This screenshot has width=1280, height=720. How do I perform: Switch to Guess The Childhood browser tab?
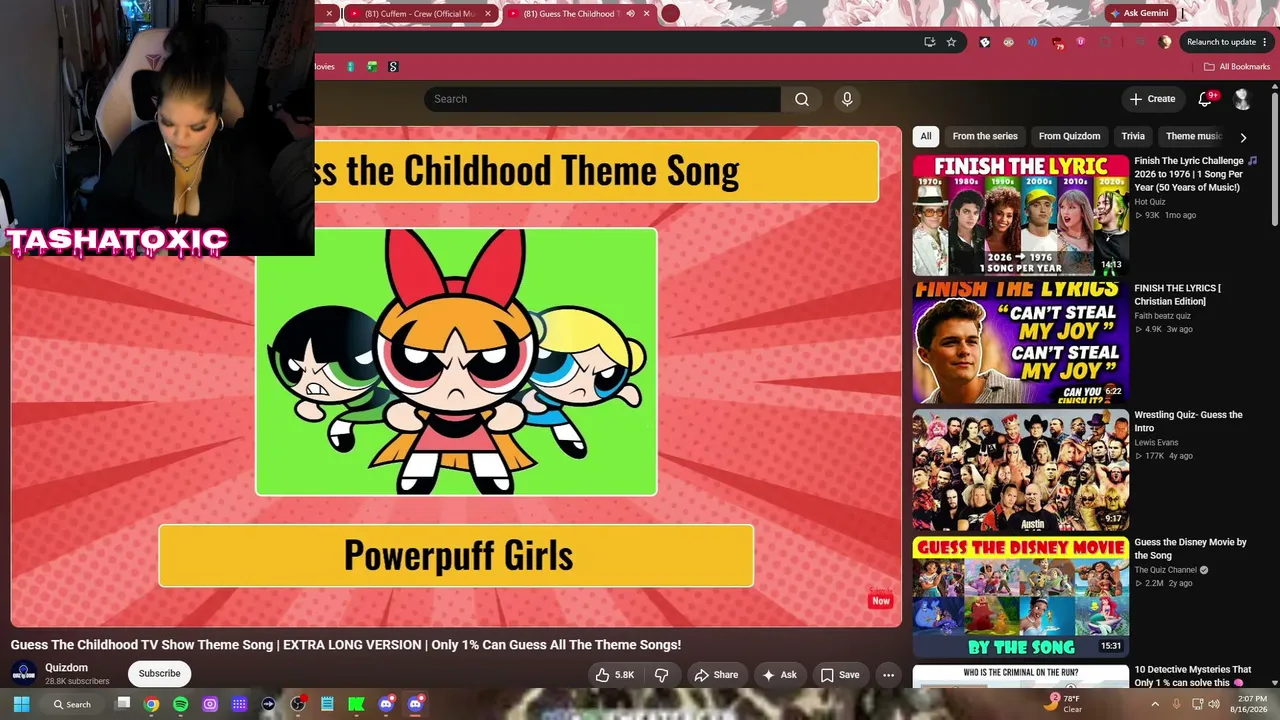click(579, 14)
